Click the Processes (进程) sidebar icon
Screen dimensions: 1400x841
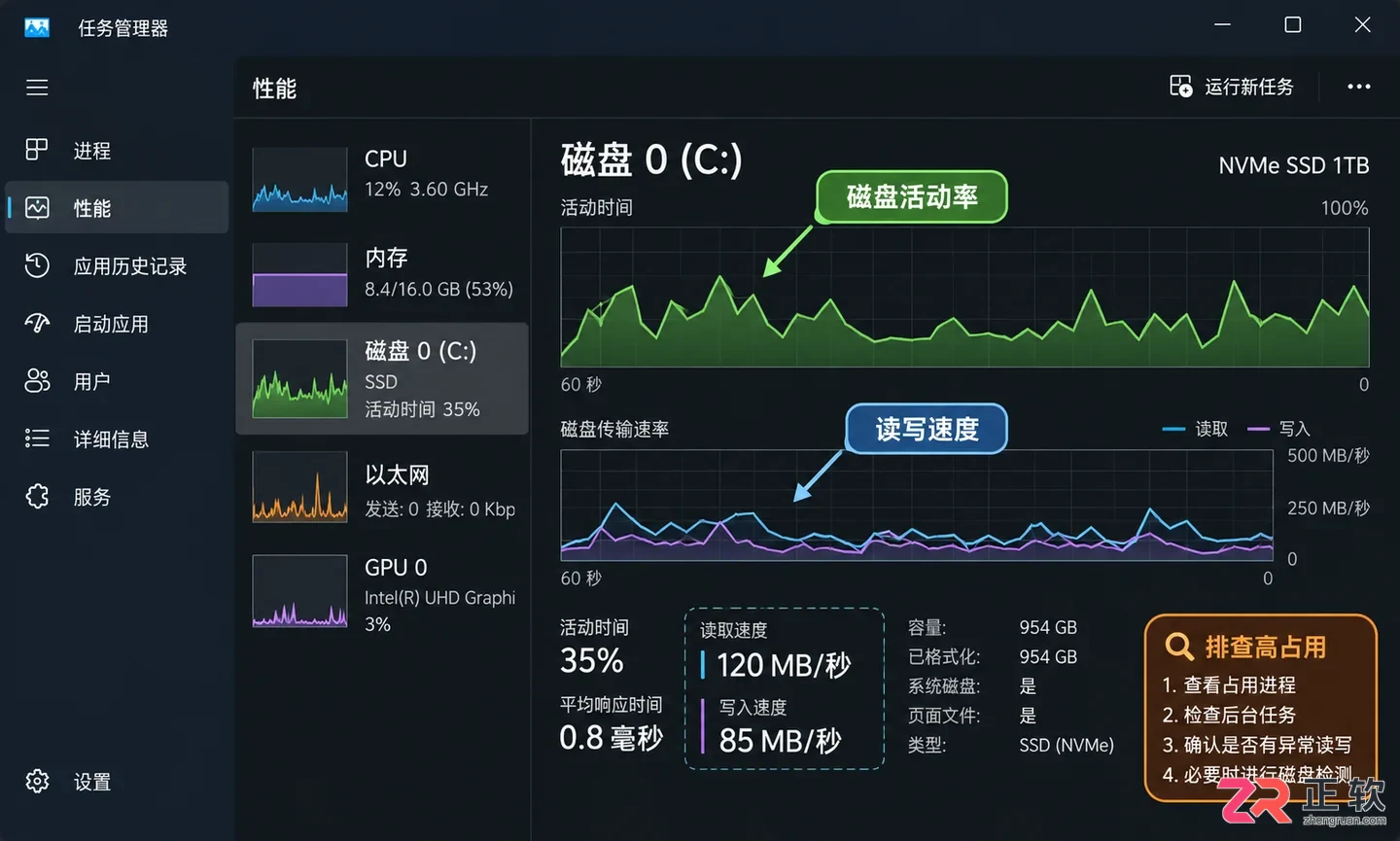click(x=37, y=150)
